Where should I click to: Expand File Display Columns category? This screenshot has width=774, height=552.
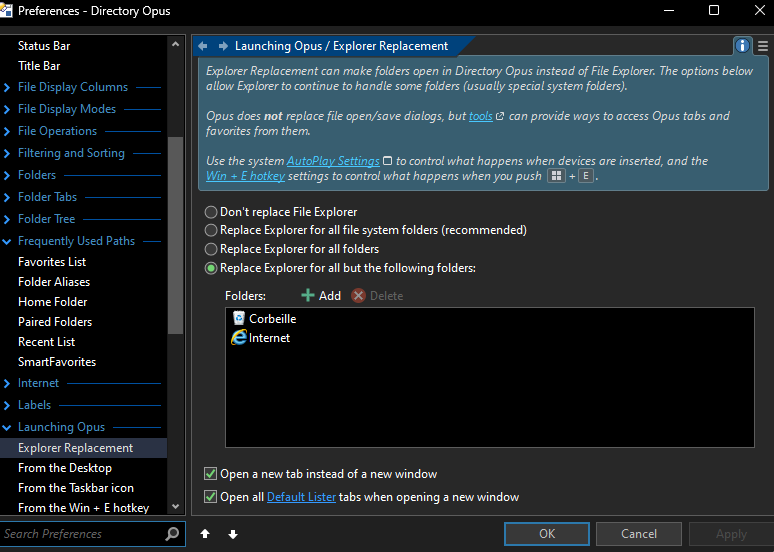pyautogui.click(x=7, y=87)
